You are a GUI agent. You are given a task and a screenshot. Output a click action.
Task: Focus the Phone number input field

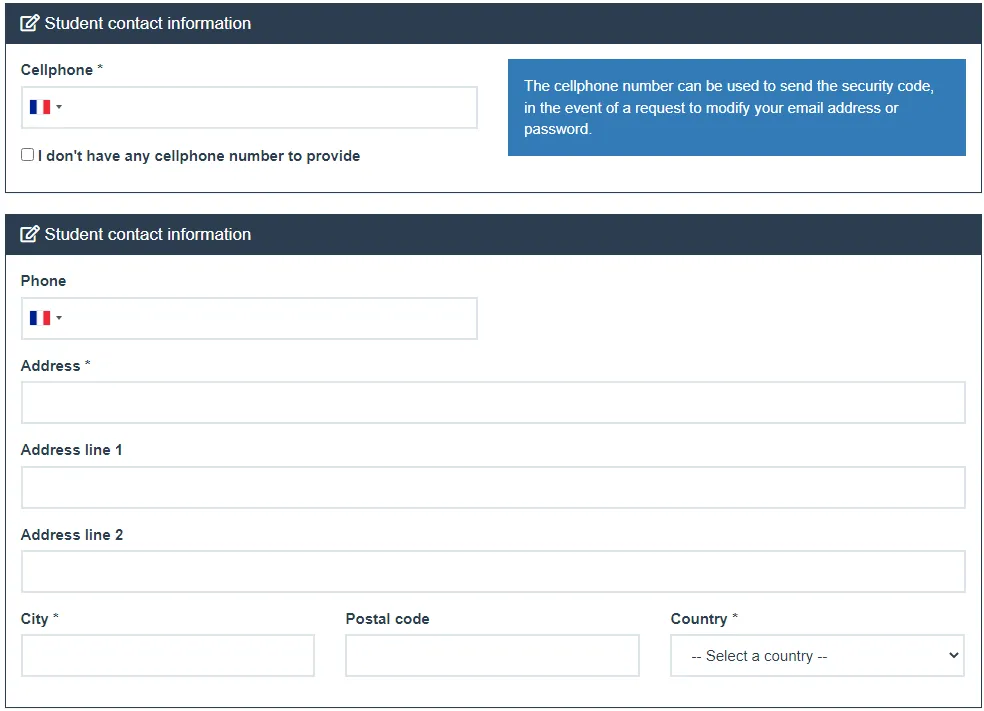pyautogui.click(x=270, y=318)
